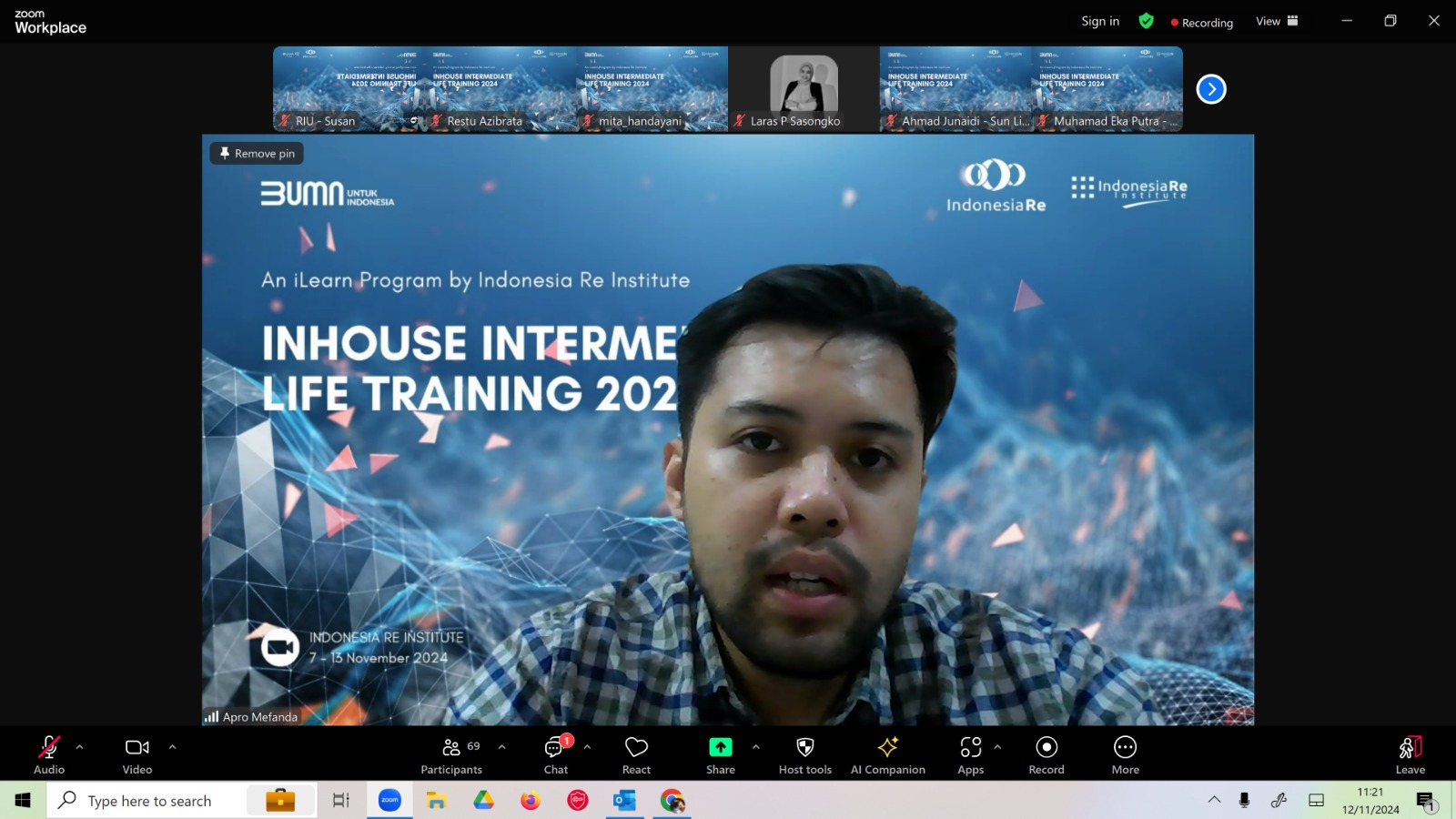
Task: Expand audio settings arrow
Action: coord(80,747)
